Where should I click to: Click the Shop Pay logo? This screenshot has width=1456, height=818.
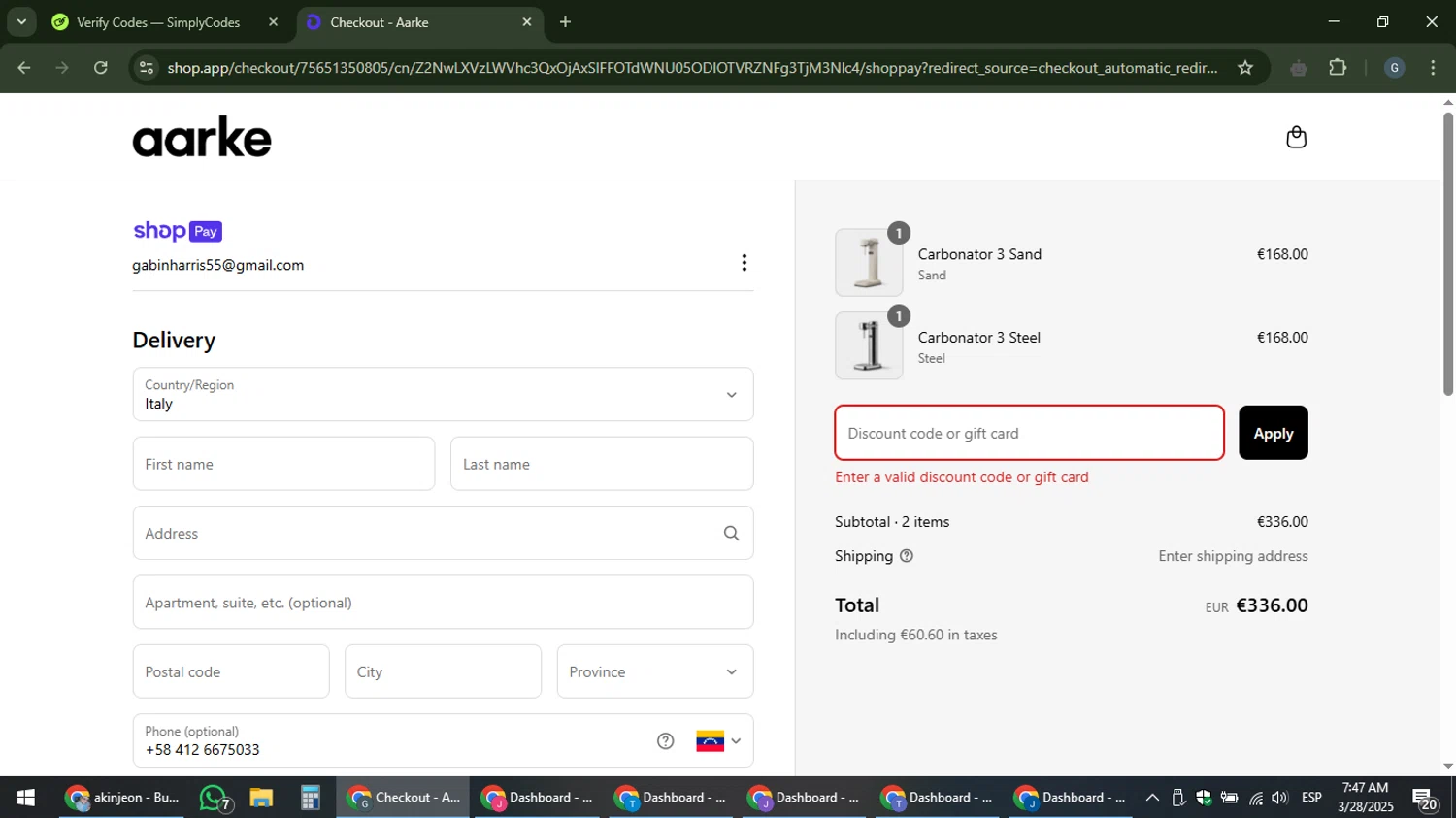point(178,231)
